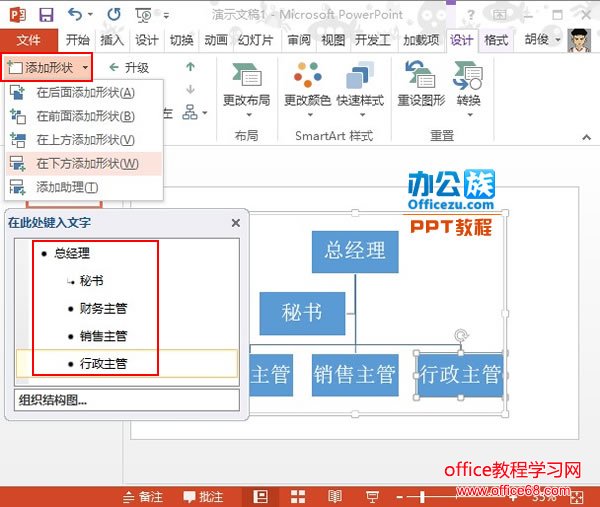This screenshot has width=600, height=507.
Task: Open the 审阅 ribbon tab
Action: pyautogui.click(x=299, y=40)
